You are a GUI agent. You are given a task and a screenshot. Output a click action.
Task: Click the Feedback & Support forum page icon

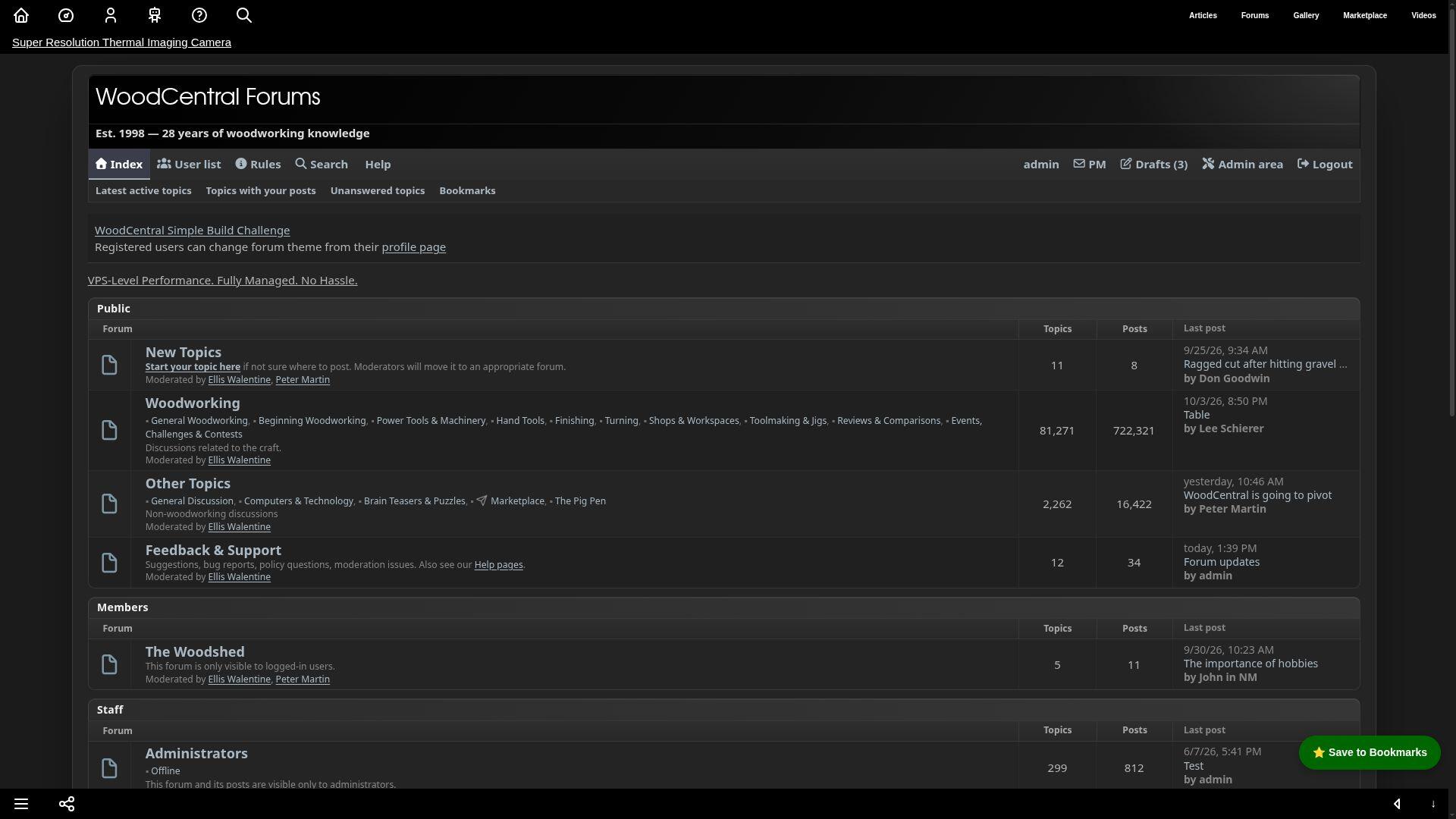109,563
